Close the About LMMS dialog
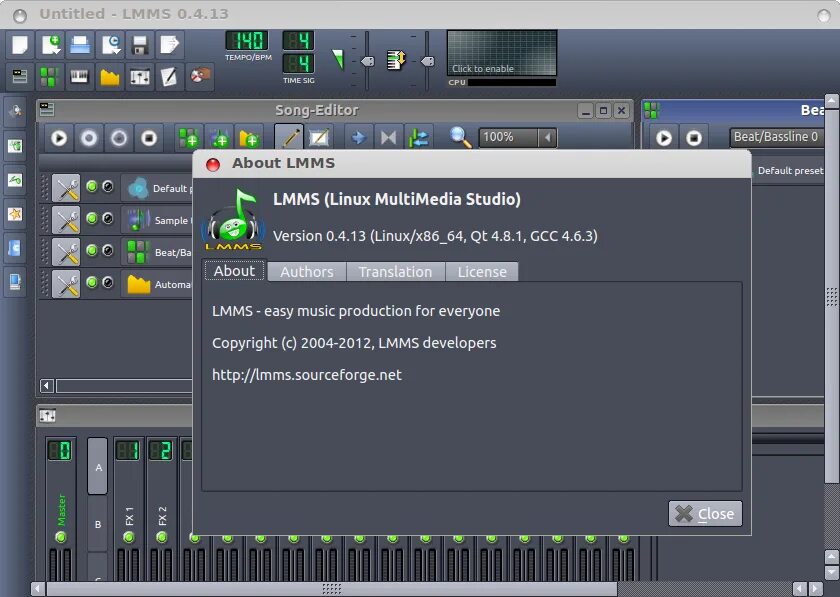The height and width of the screenshot is (597, 840). (x=705, y=513)
